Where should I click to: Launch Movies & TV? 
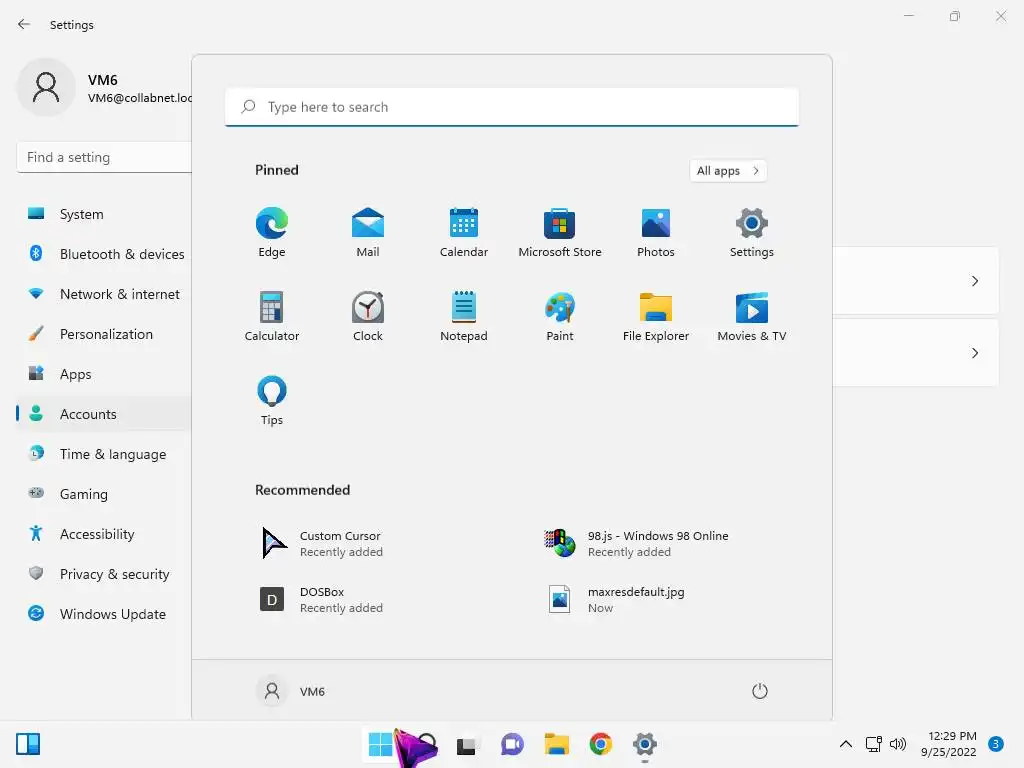pos(752,317)
